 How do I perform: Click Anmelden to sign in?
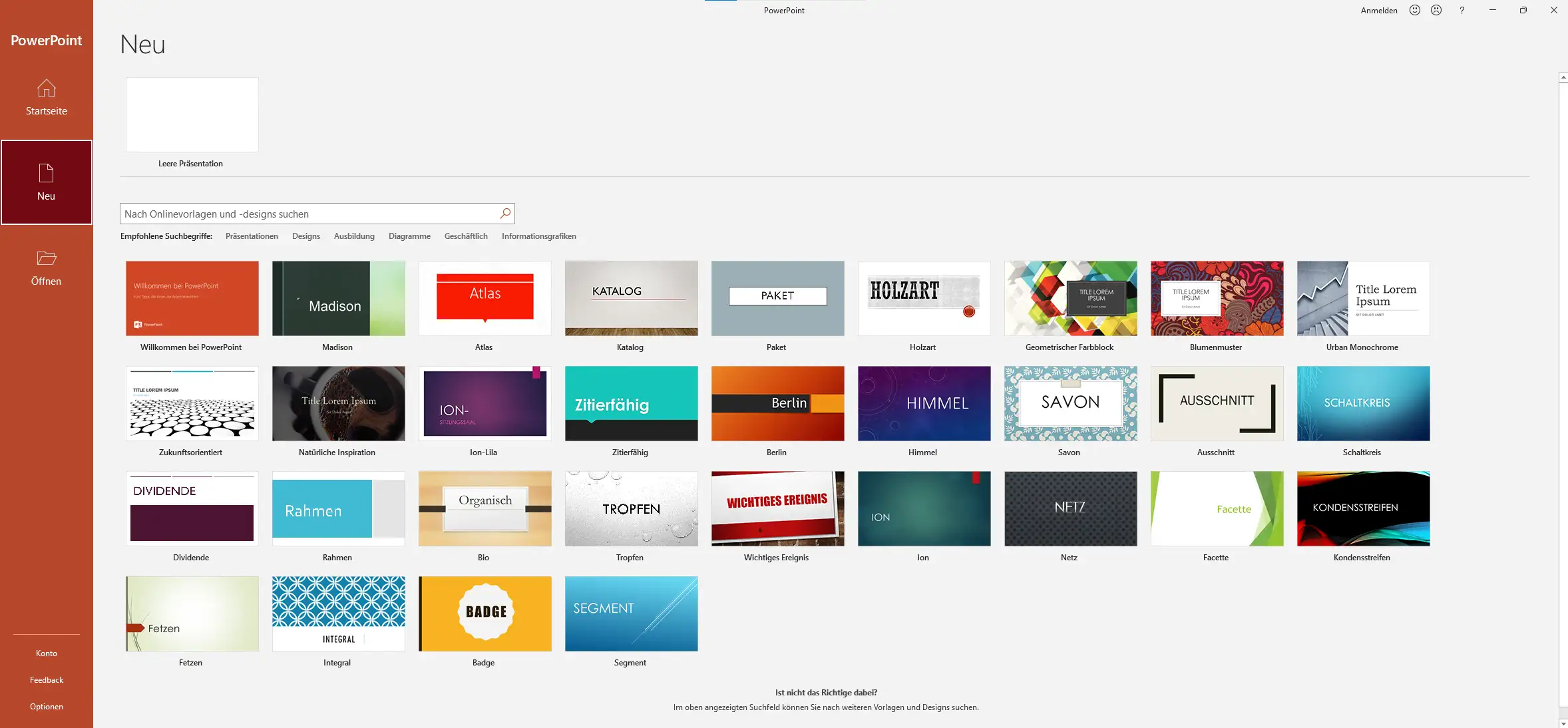coord(1379,10)
